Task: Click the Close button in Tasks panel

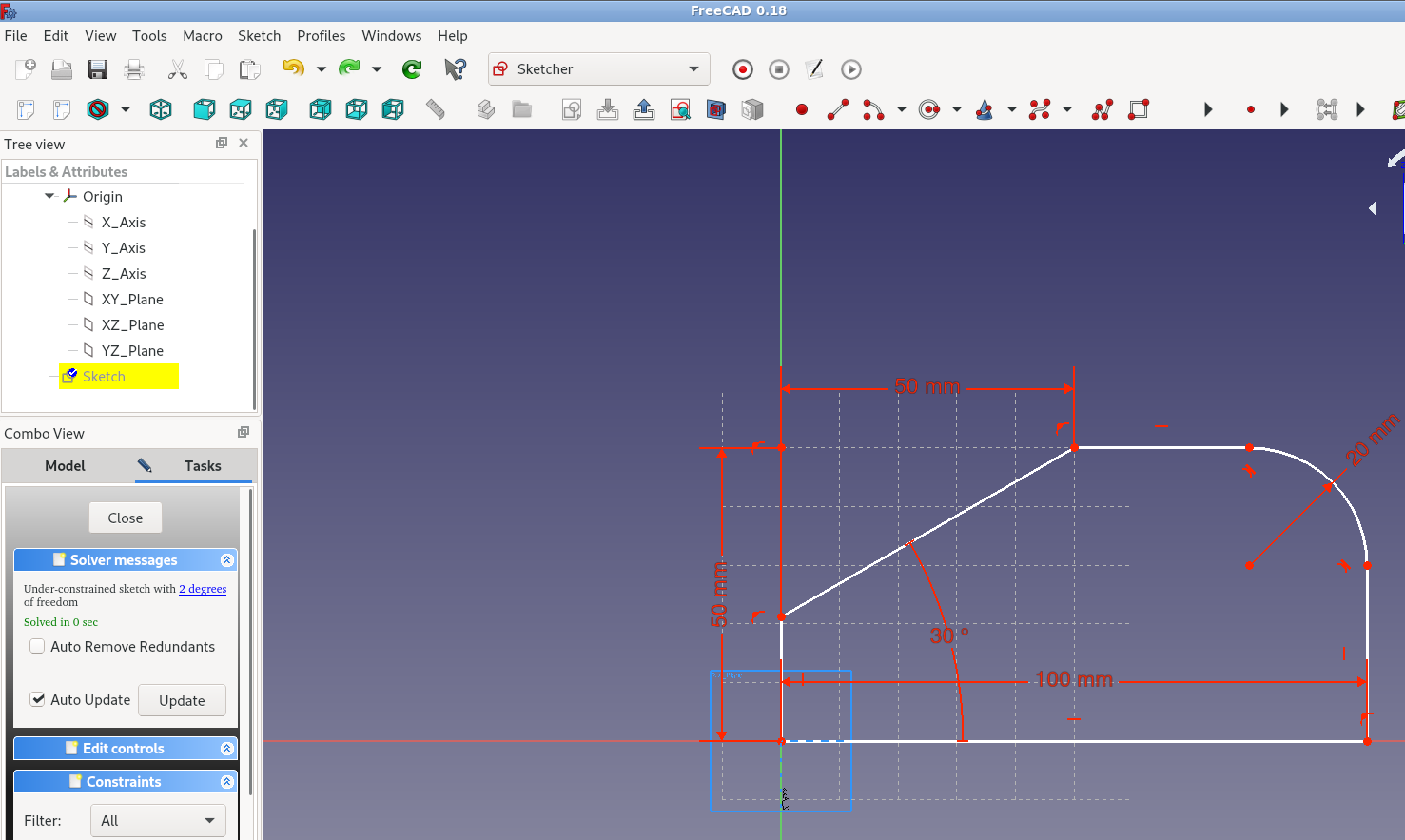Action: (126, 518)
